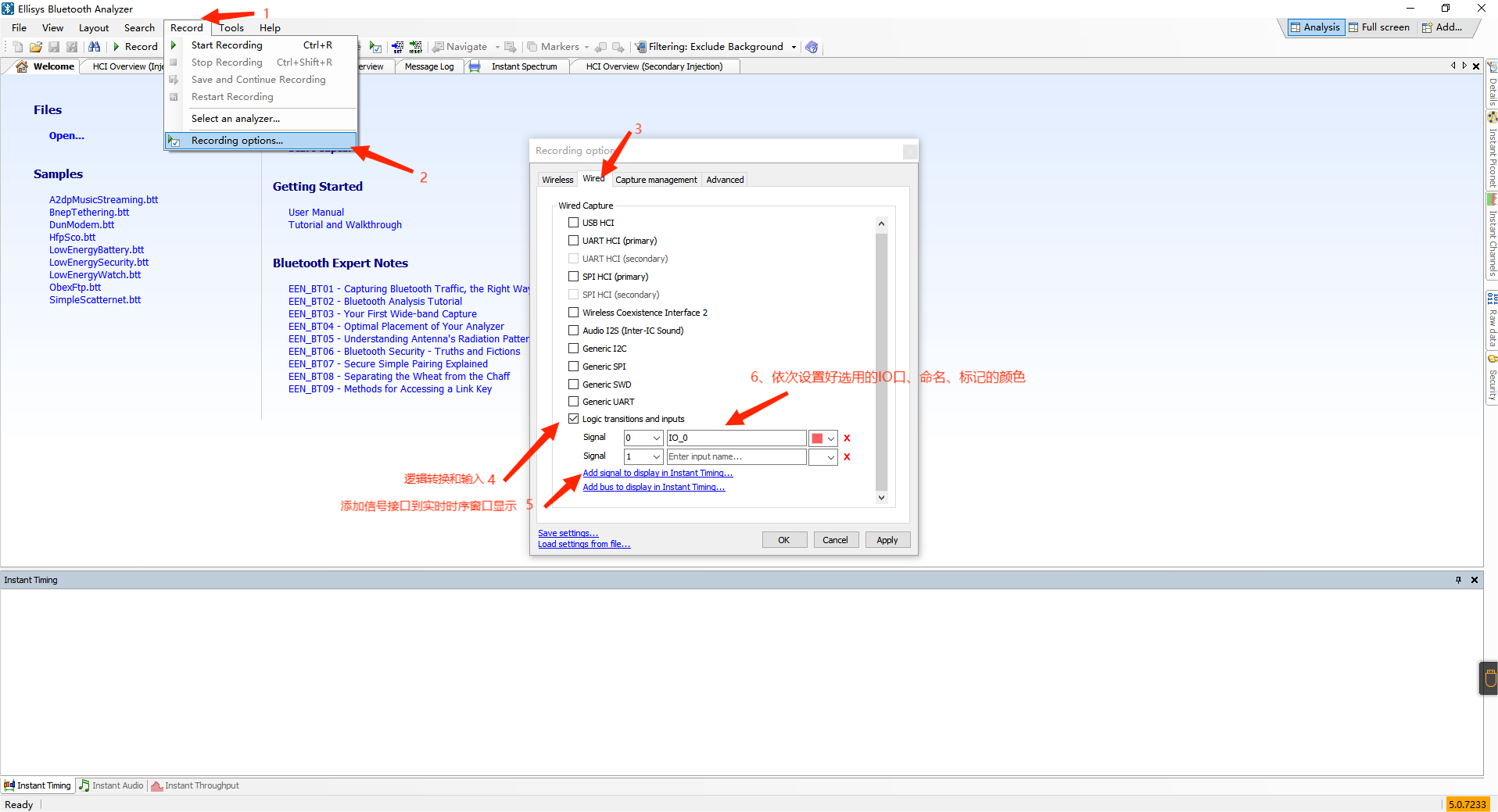Viewport: 1498px width, 812px height.
Task: Click the Open folder toolbar icon
Action: click(36, 47)
